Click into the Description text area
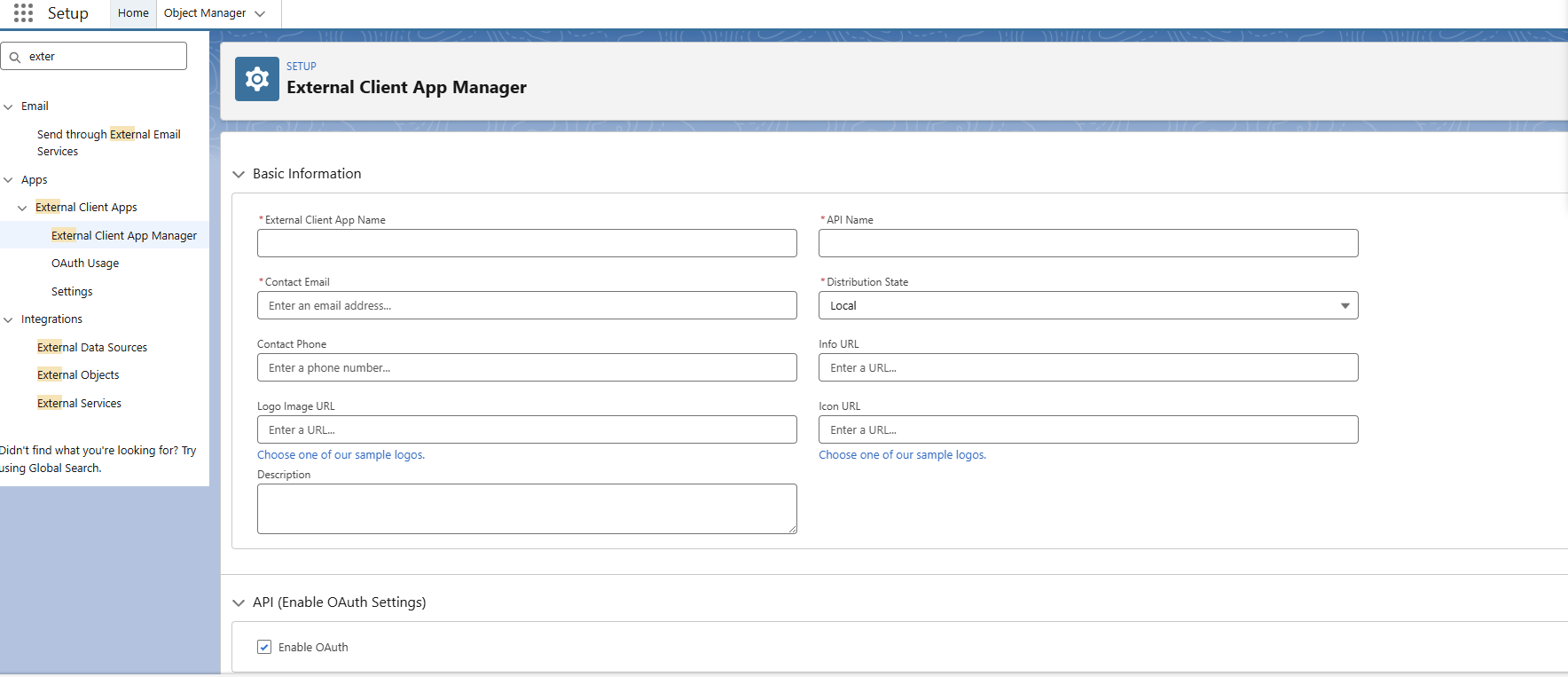This screenshot has width=1568, height=677. pos(527,508)
